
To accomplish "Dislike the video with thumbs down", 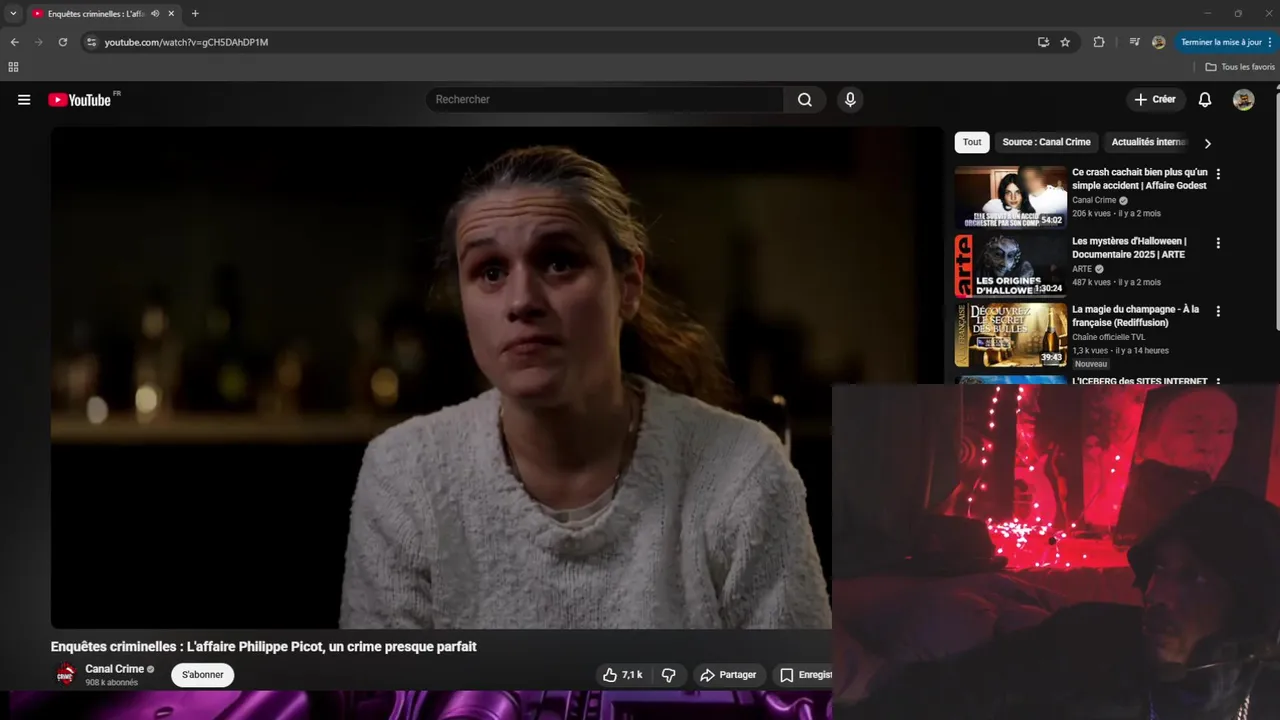I will 669,675.
